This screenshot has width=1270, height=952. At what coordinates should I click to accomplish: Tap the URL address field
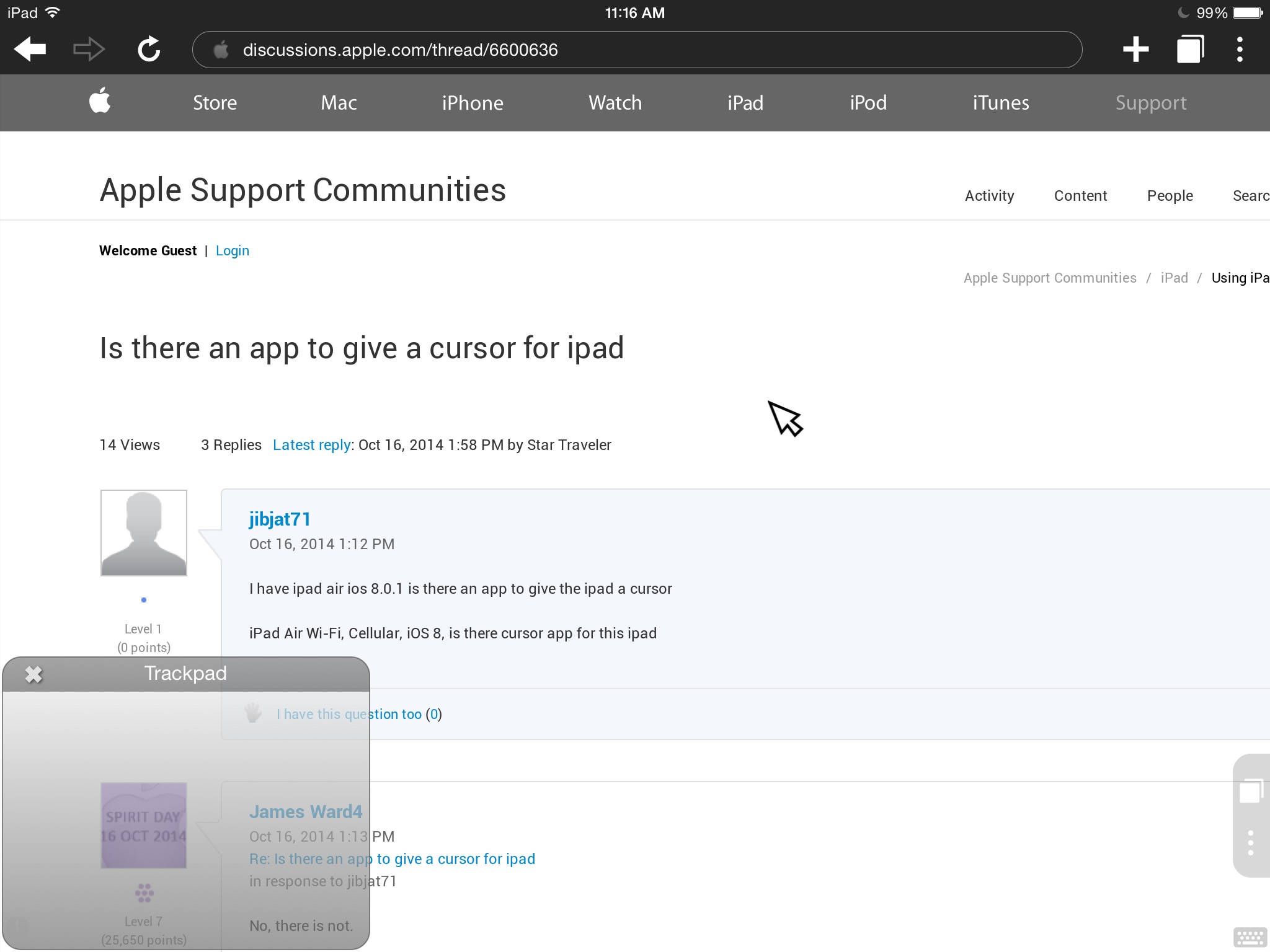click(637, 50)
